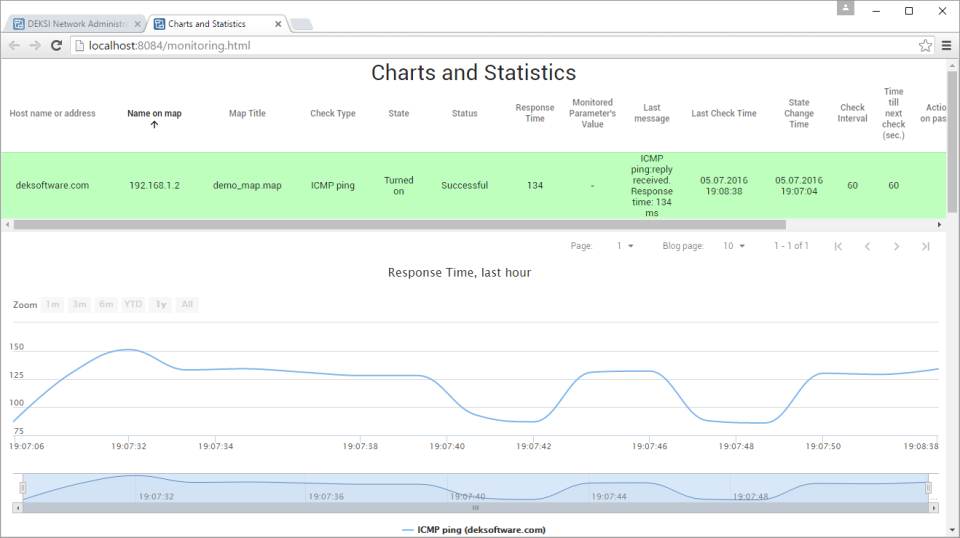
Task: Go to the first page of results
Action: pyautogui.click(x=838, y=246)
